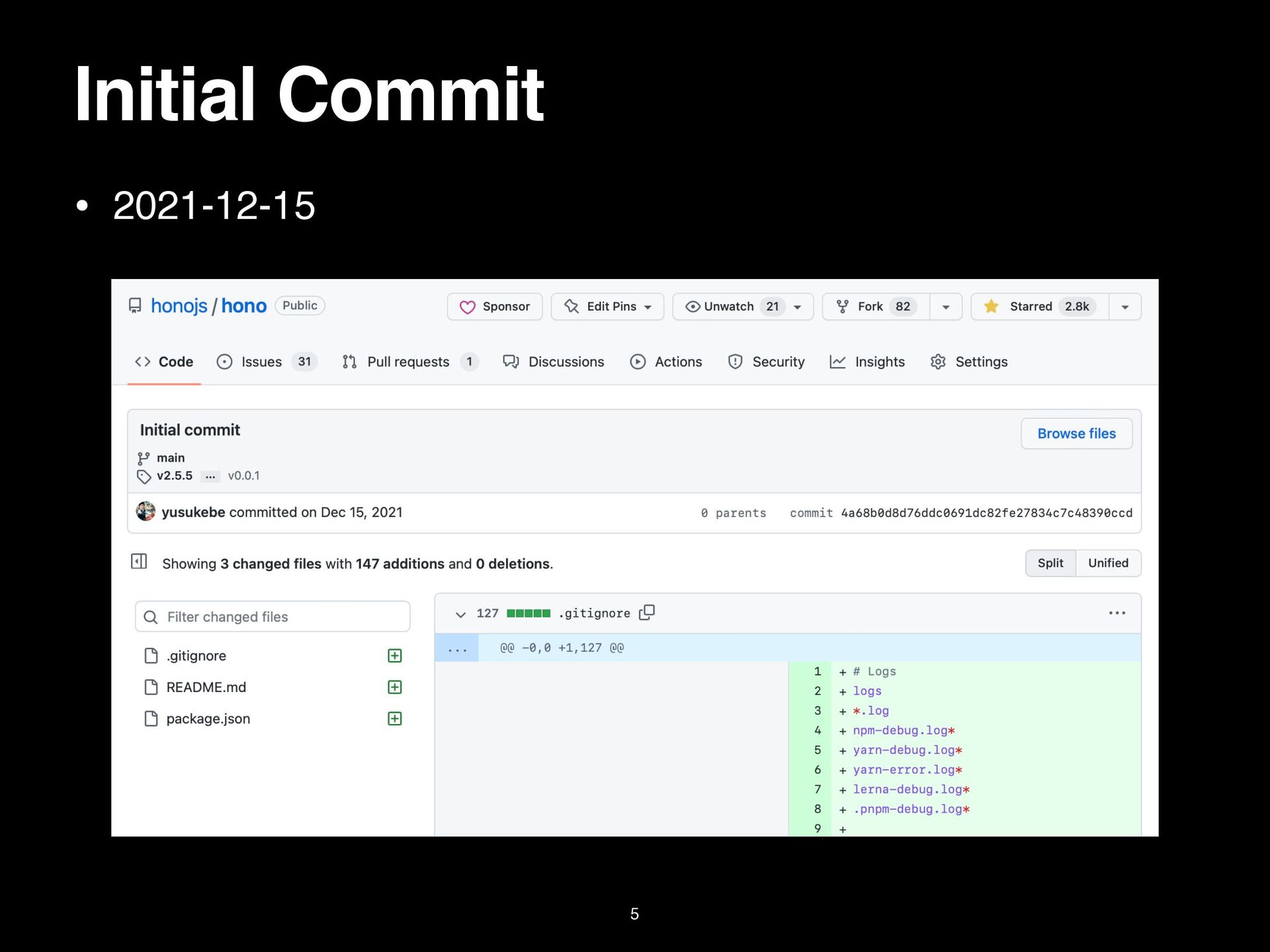Click the 'Initial commit' title text

coord(190,430)
